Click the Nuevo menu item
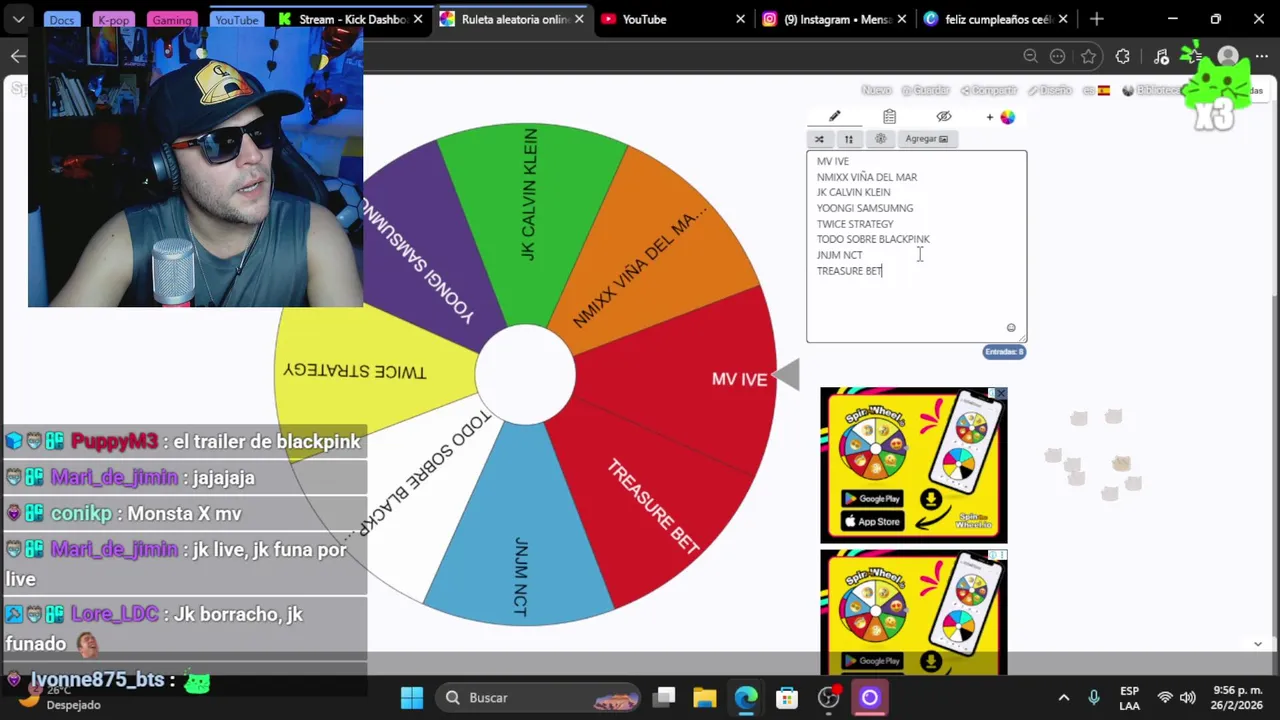 pyautogui.click(x=876, y=90)
